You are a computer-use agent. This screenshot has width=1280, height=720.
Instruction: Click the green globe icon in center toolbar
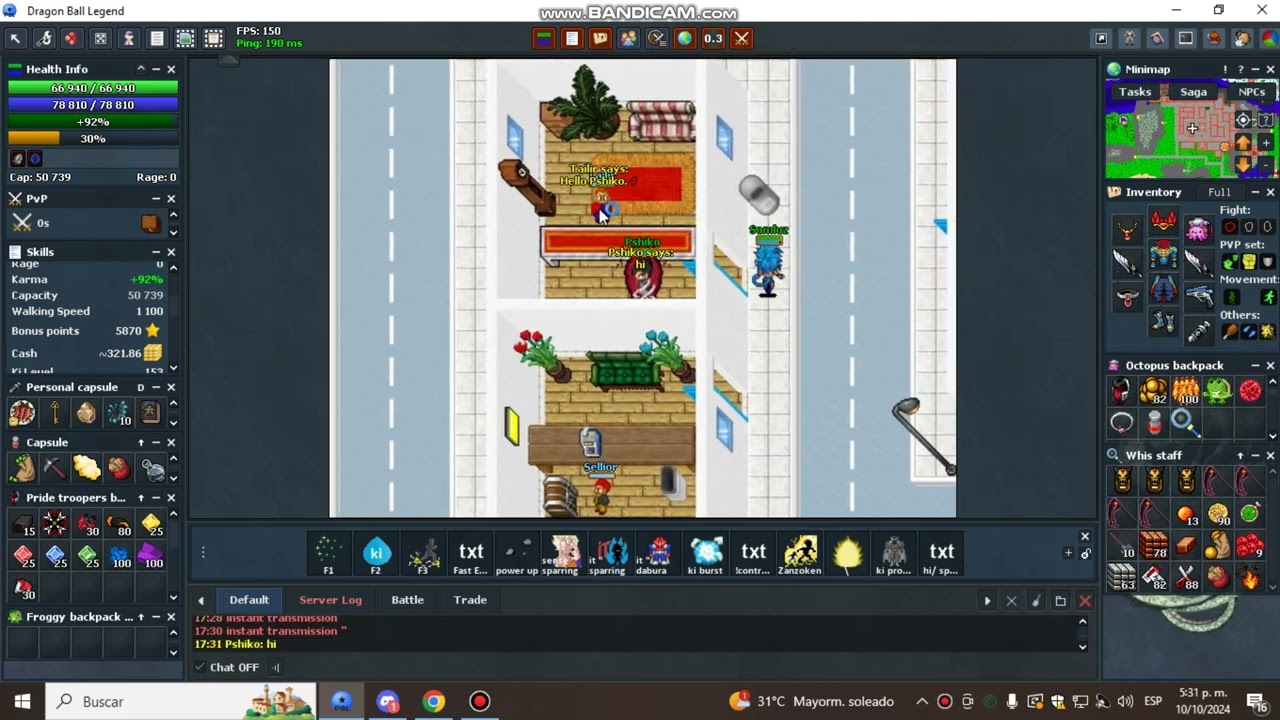(x=685, y=39)
